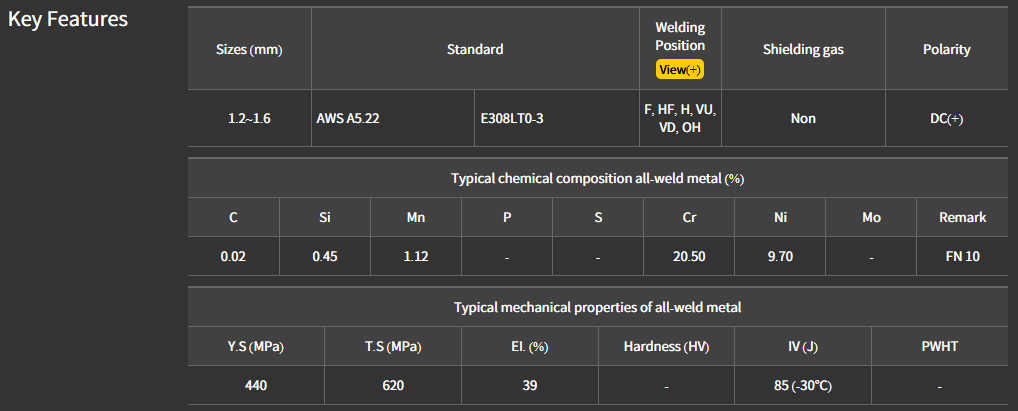
Task: Click the Key Features heading
Action: click(68, 19)
